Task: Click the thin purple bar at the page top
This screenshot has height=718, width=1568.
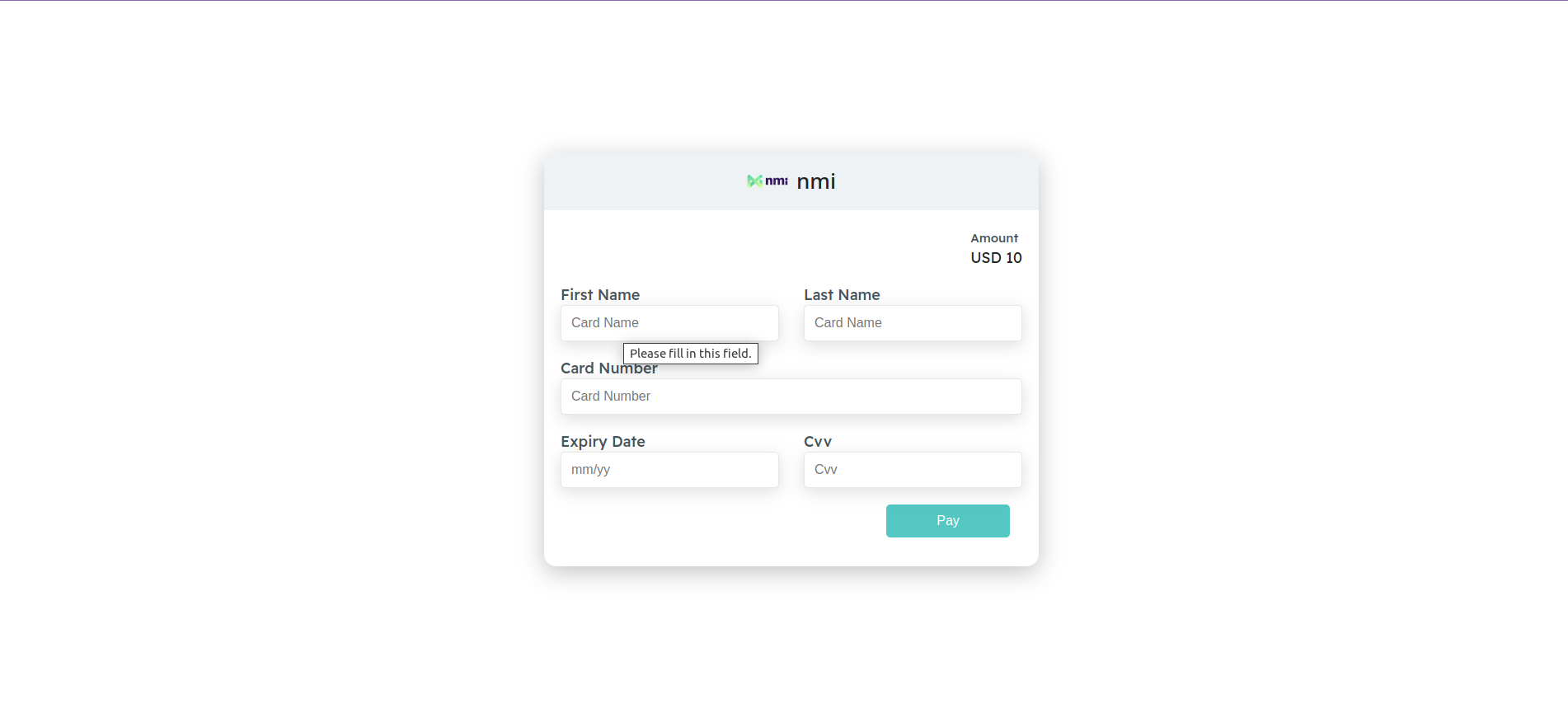Action: pos(783,1)
